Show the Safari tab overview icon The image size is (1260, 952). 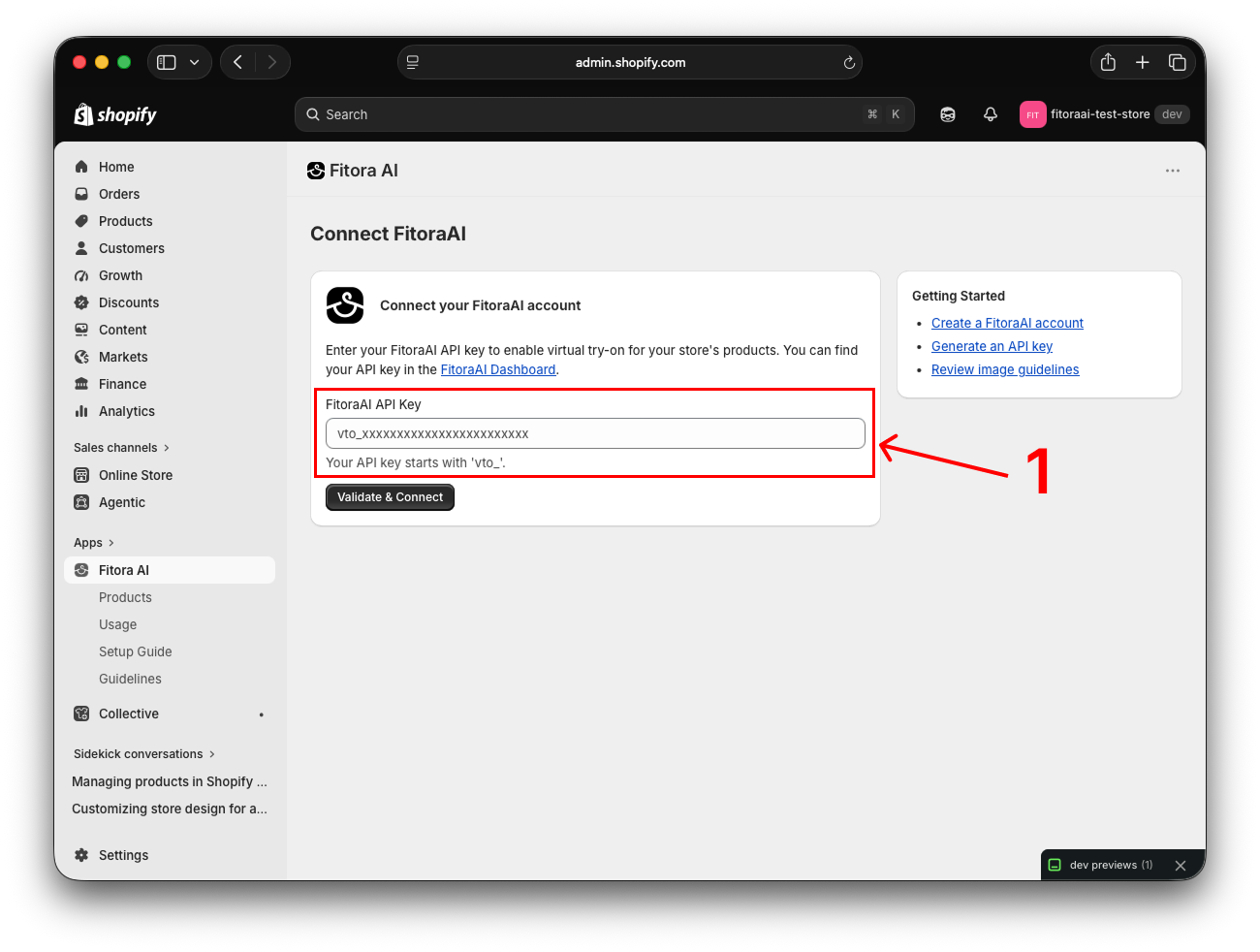(1178, 62)
